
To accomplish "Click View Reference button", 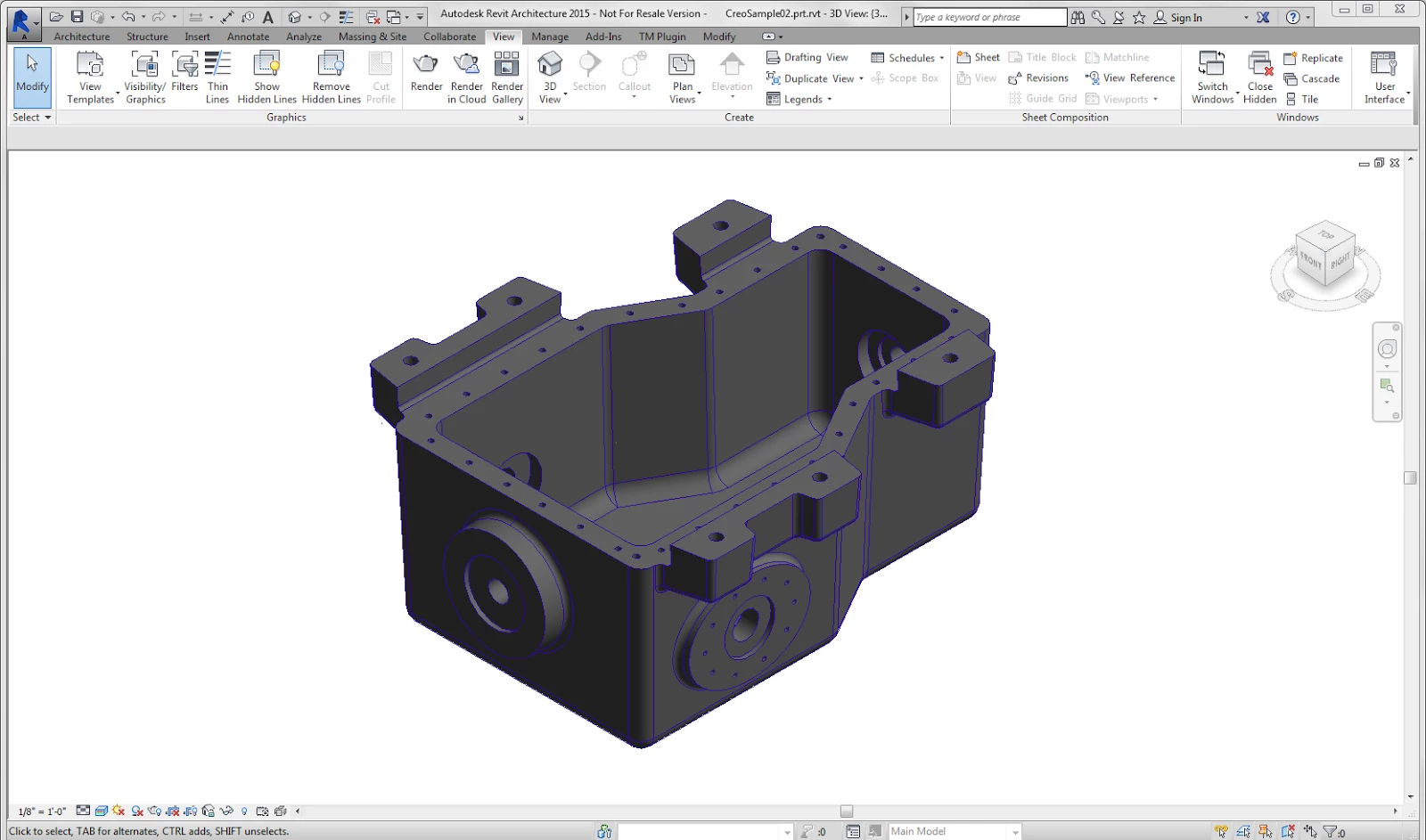I will (1130, 78).
